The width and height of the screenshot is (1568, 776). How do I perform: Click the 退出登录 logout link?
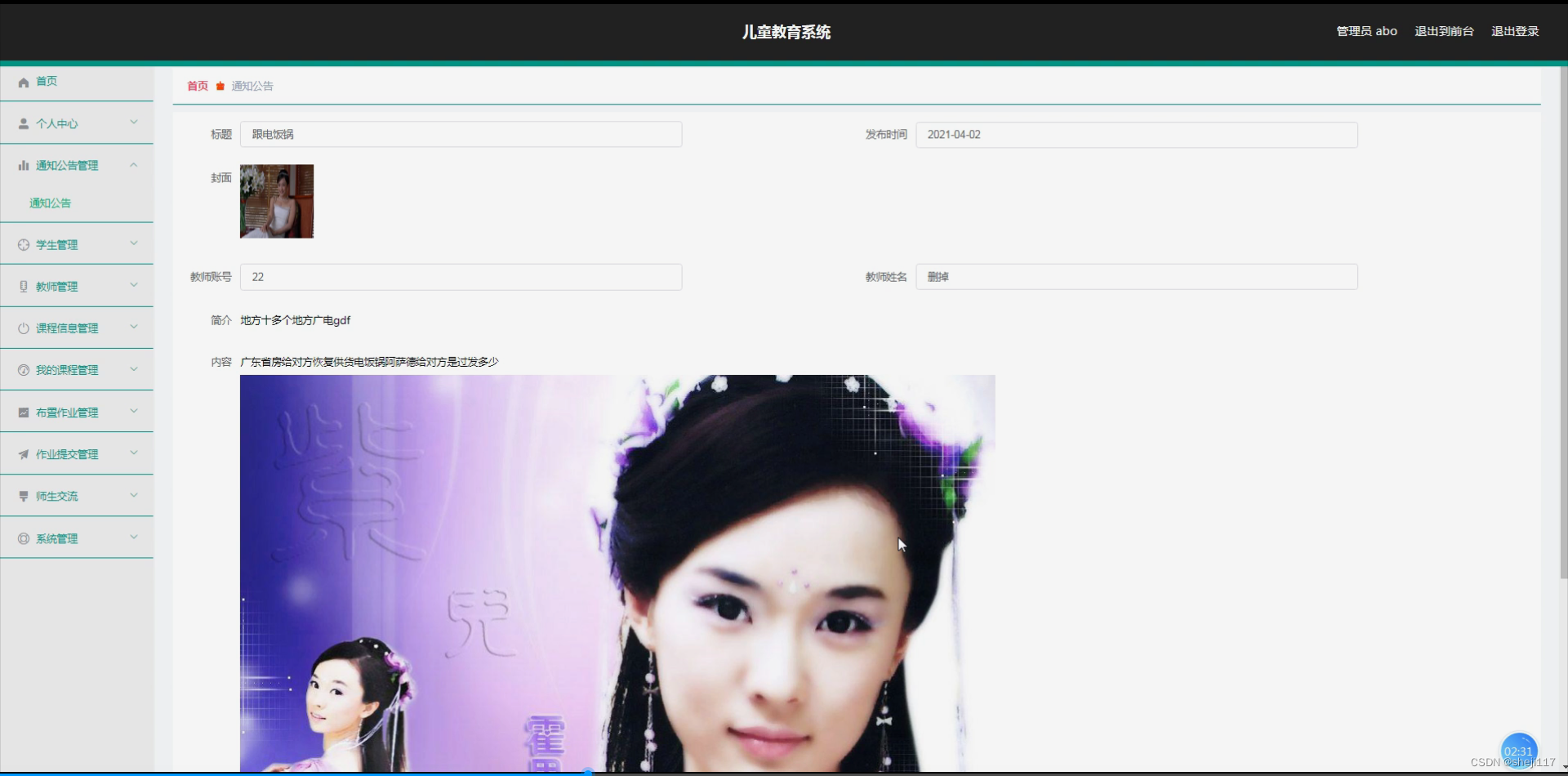[1514, 31]
